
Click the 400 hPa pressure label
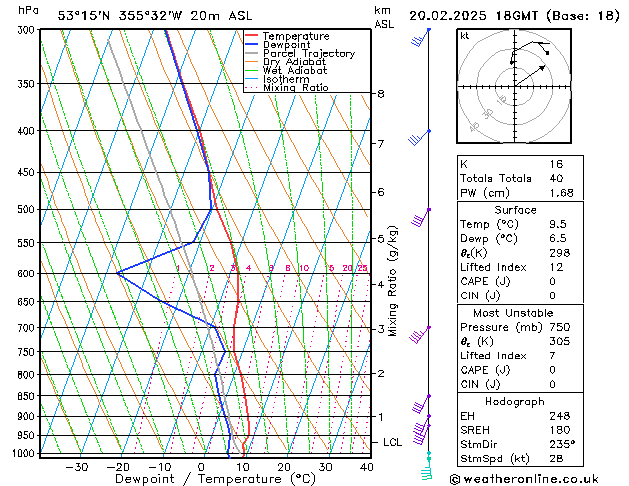[28, 131]
